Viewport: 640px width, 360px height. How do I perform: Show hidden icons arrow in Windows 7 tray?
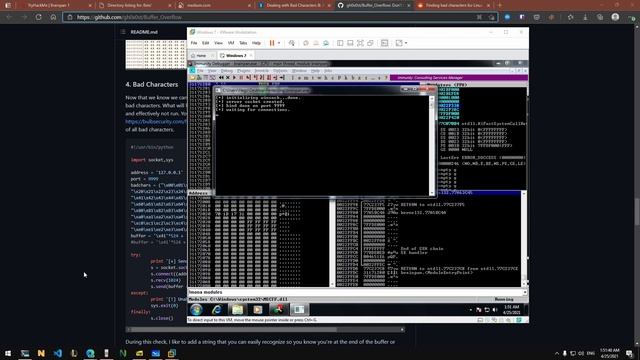(471, 310)
